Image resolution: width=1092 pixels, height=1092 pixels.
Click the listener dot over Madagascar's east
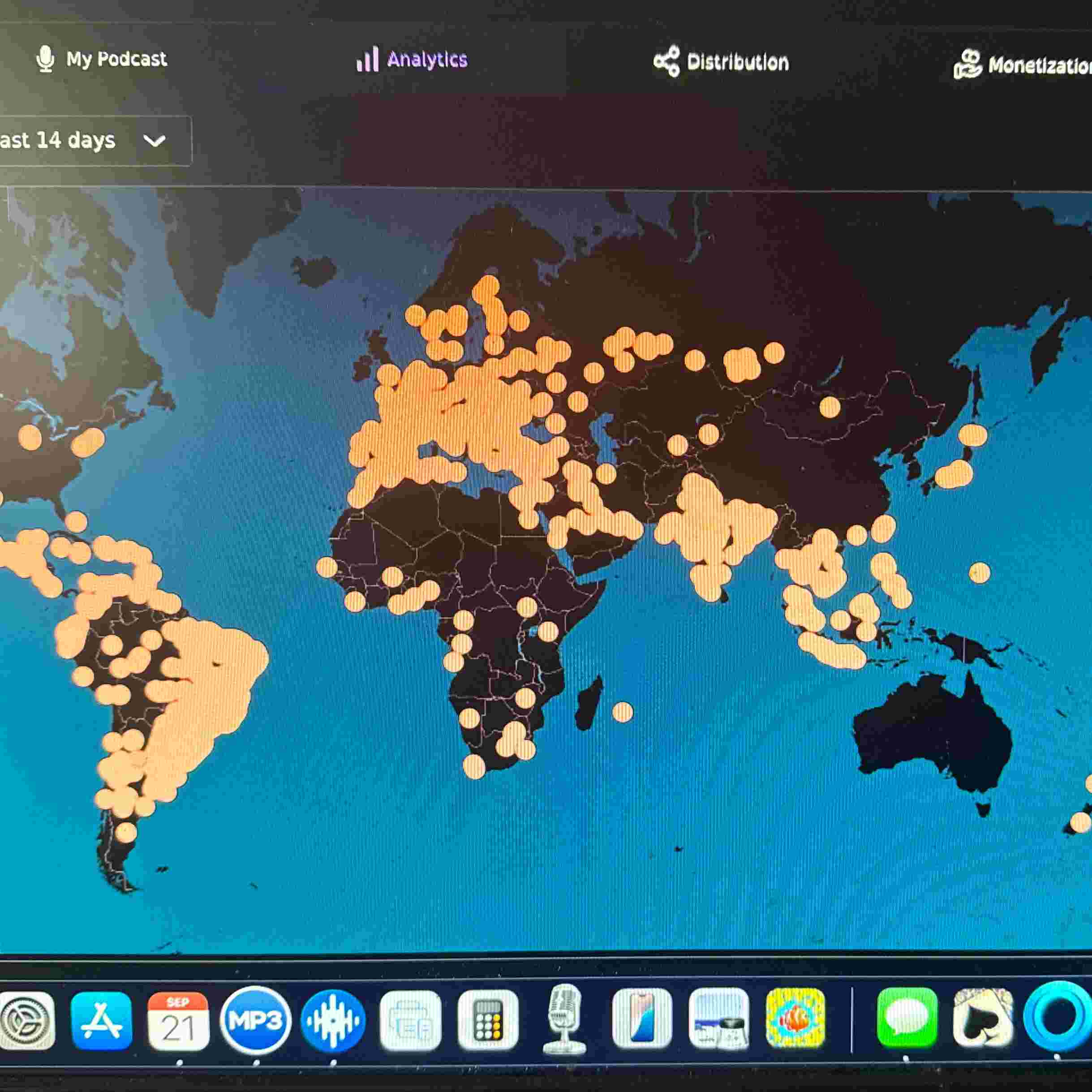point(622,712)
